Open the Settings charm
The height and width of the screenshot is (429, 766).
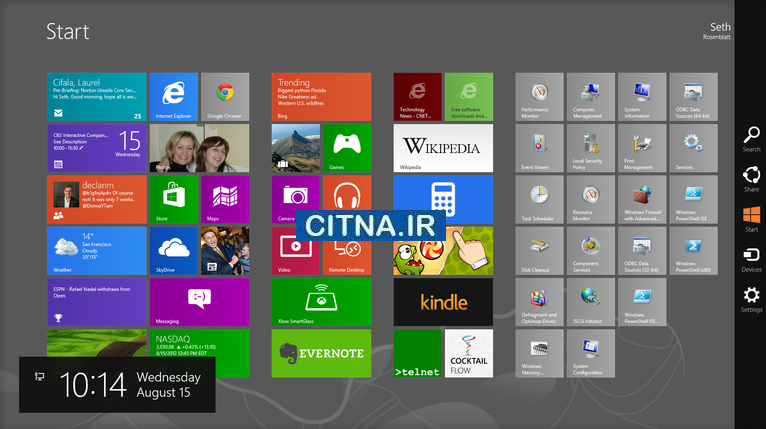point(751,299)
